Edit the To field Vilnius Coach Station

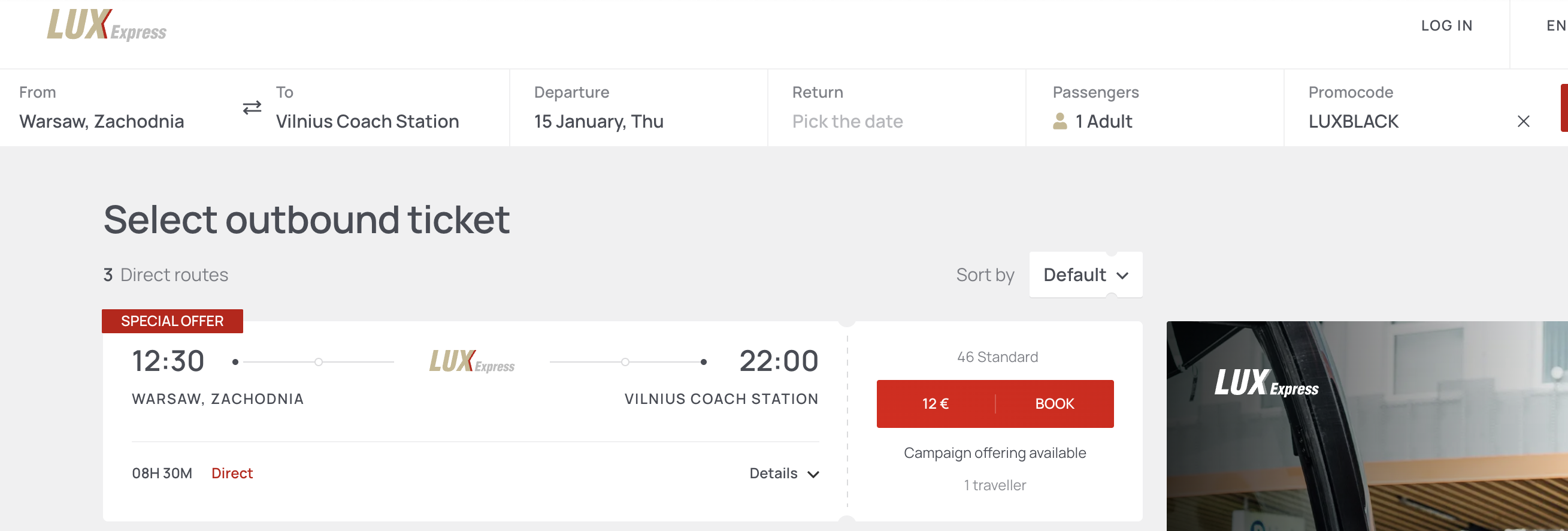pyautogui.click(x=367, y=122)
